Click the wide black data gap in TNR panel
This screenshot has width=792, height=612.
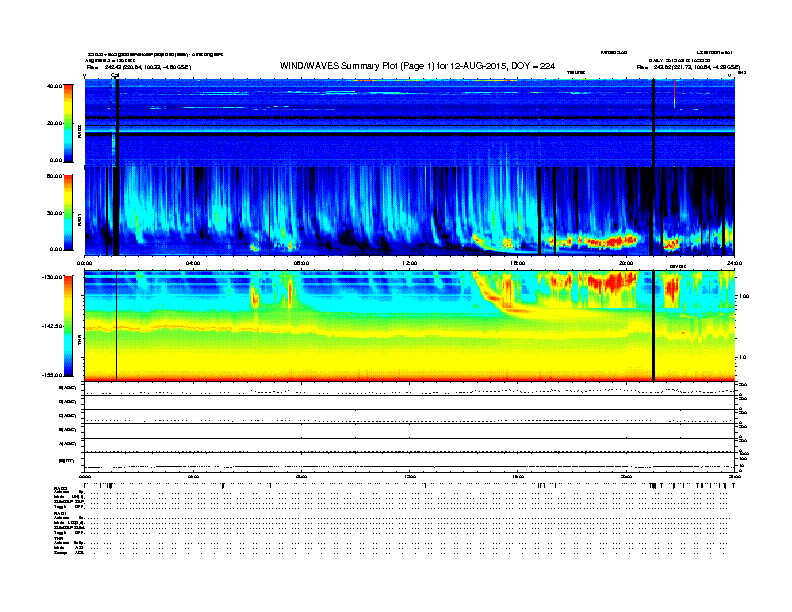(654, 326)
